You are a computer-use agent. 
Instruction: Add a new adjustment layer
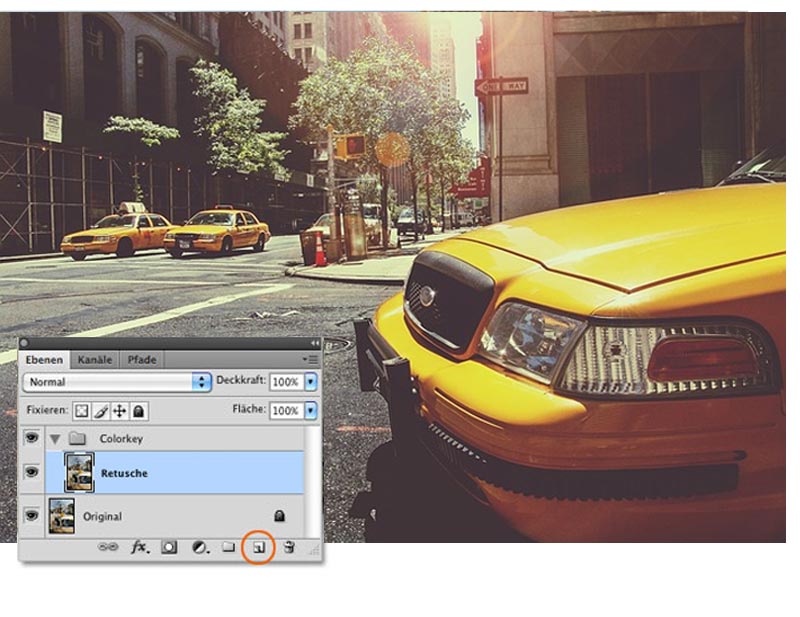(199, 547)
